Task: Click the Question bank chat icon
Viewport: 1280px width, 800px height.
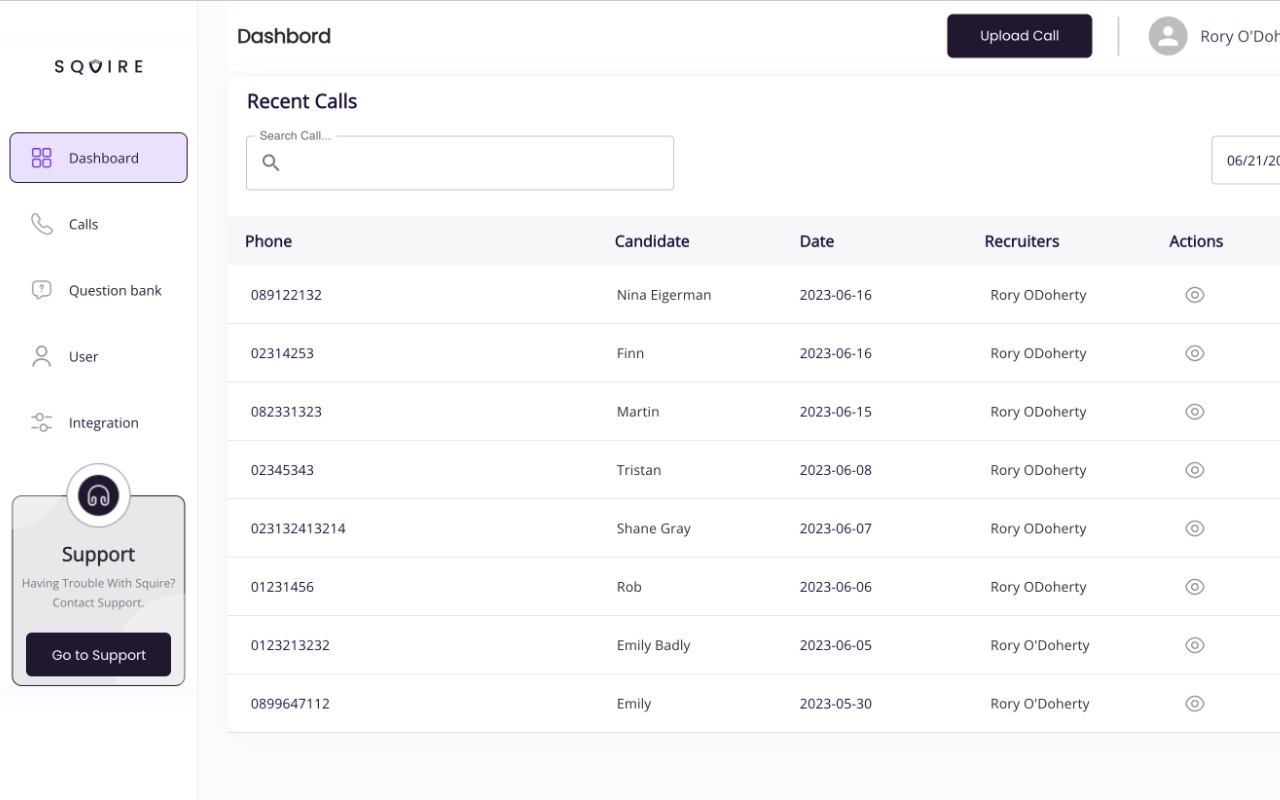Action: tap(41, 290)
